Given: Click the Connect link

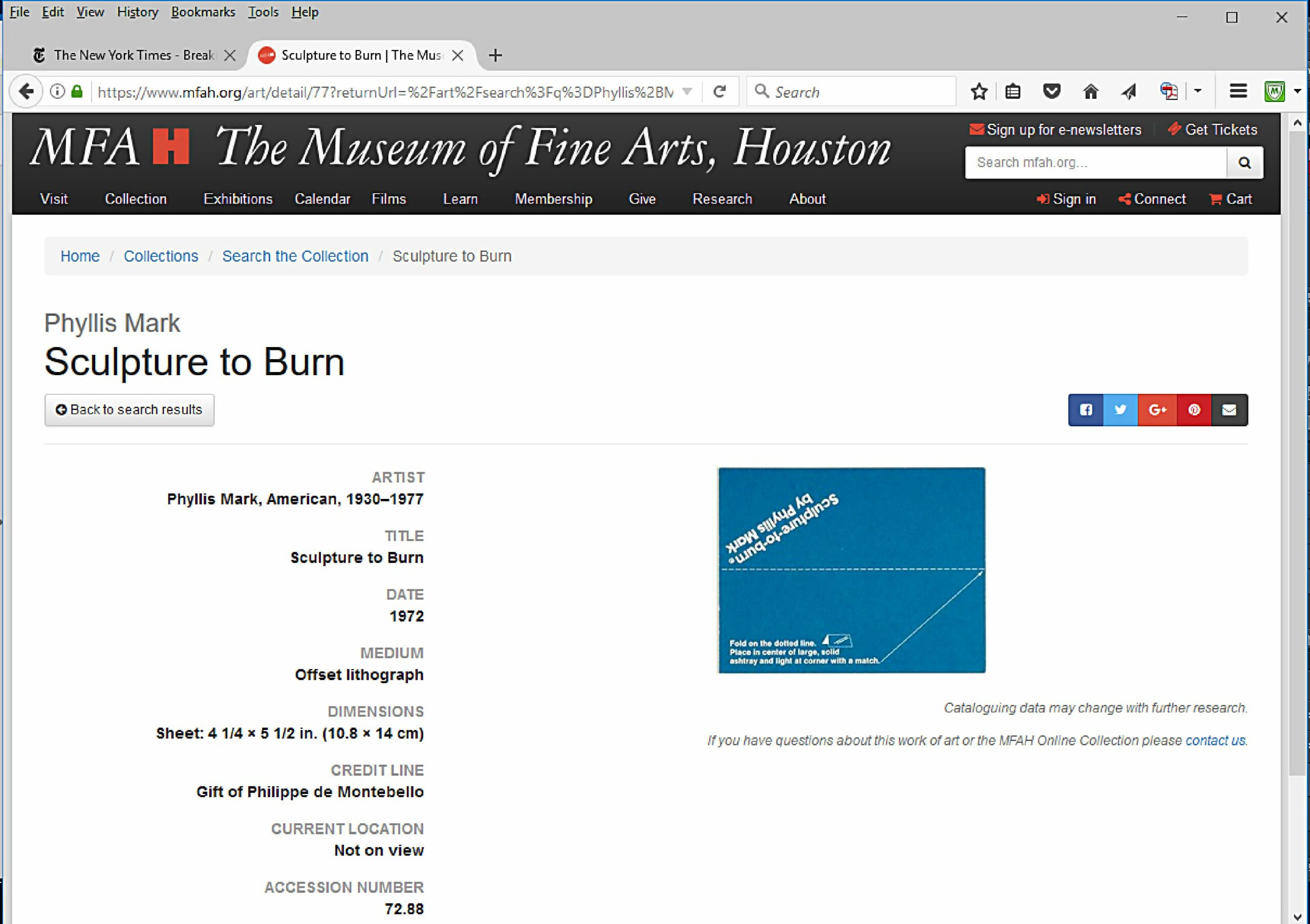Looking at the screenshot, I should 1152,199.
